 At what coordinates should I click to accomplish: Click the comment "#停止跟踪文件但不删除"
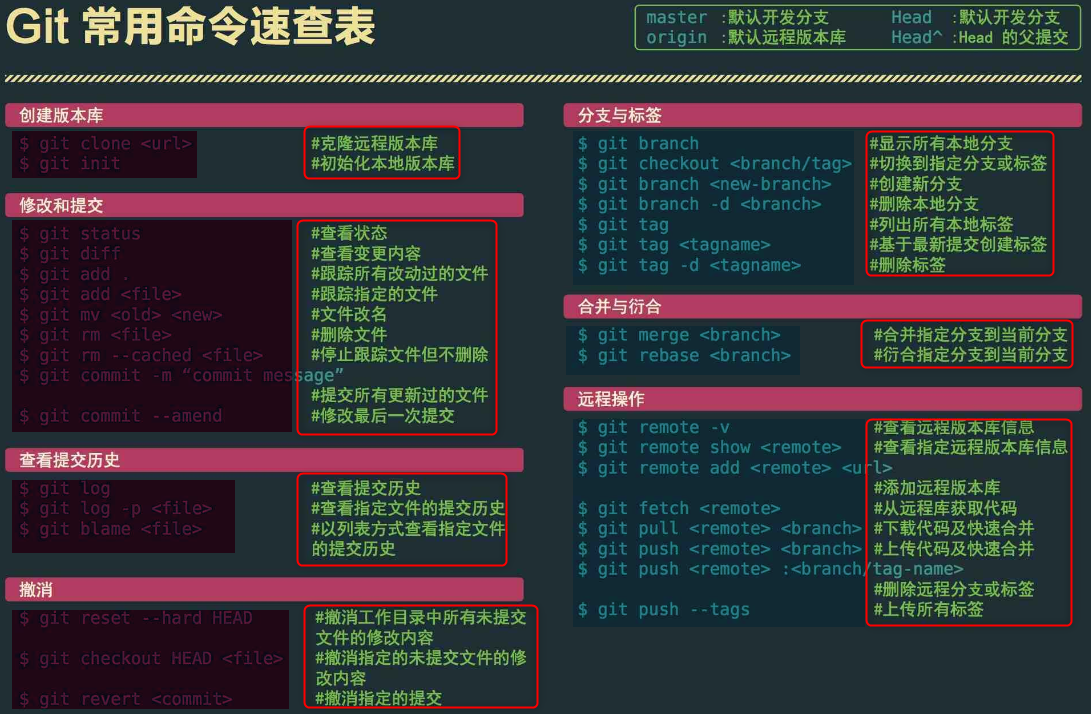399,355
